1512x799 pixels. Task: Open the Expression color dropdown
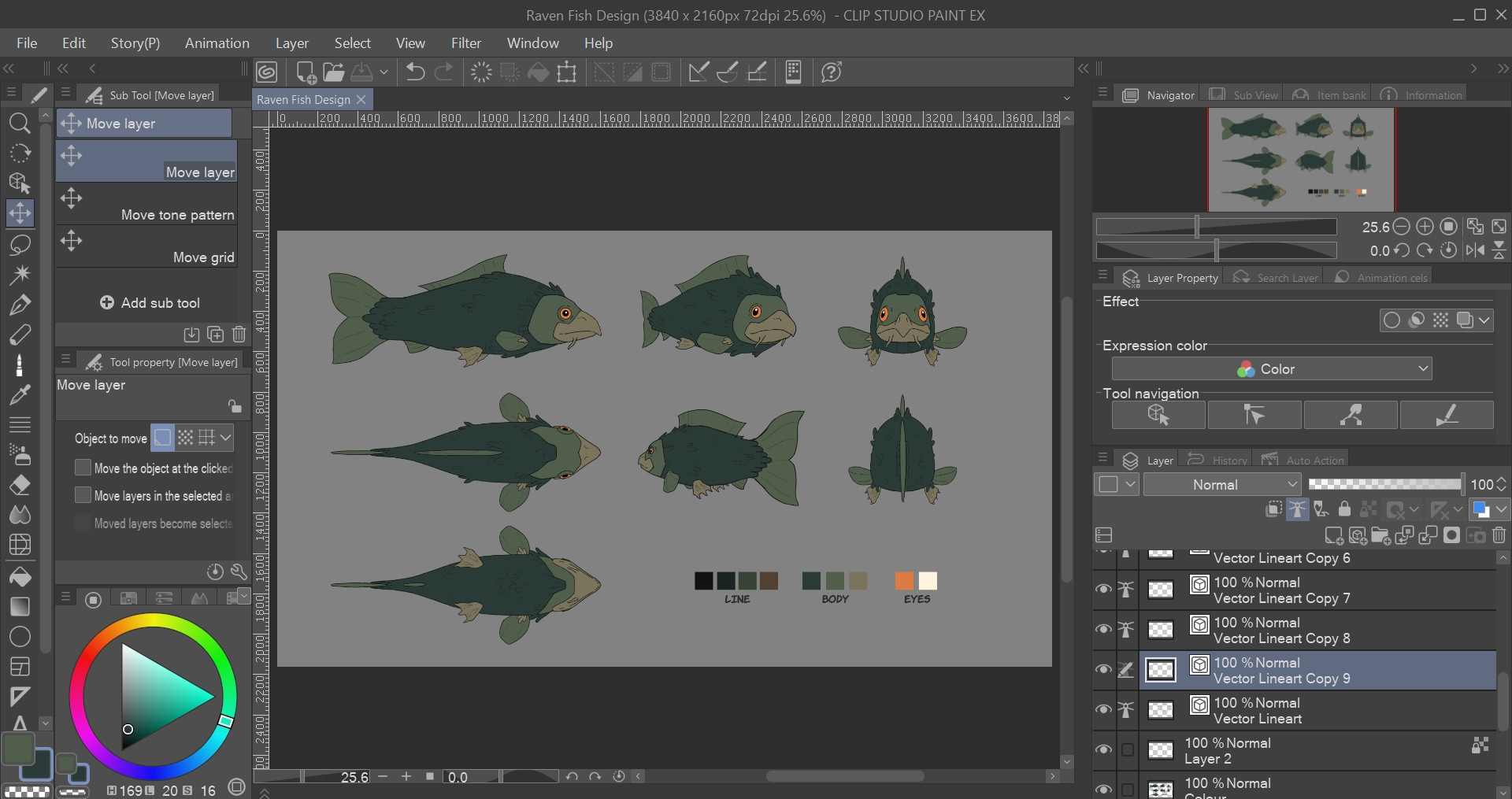click(x=1272, y=368)
